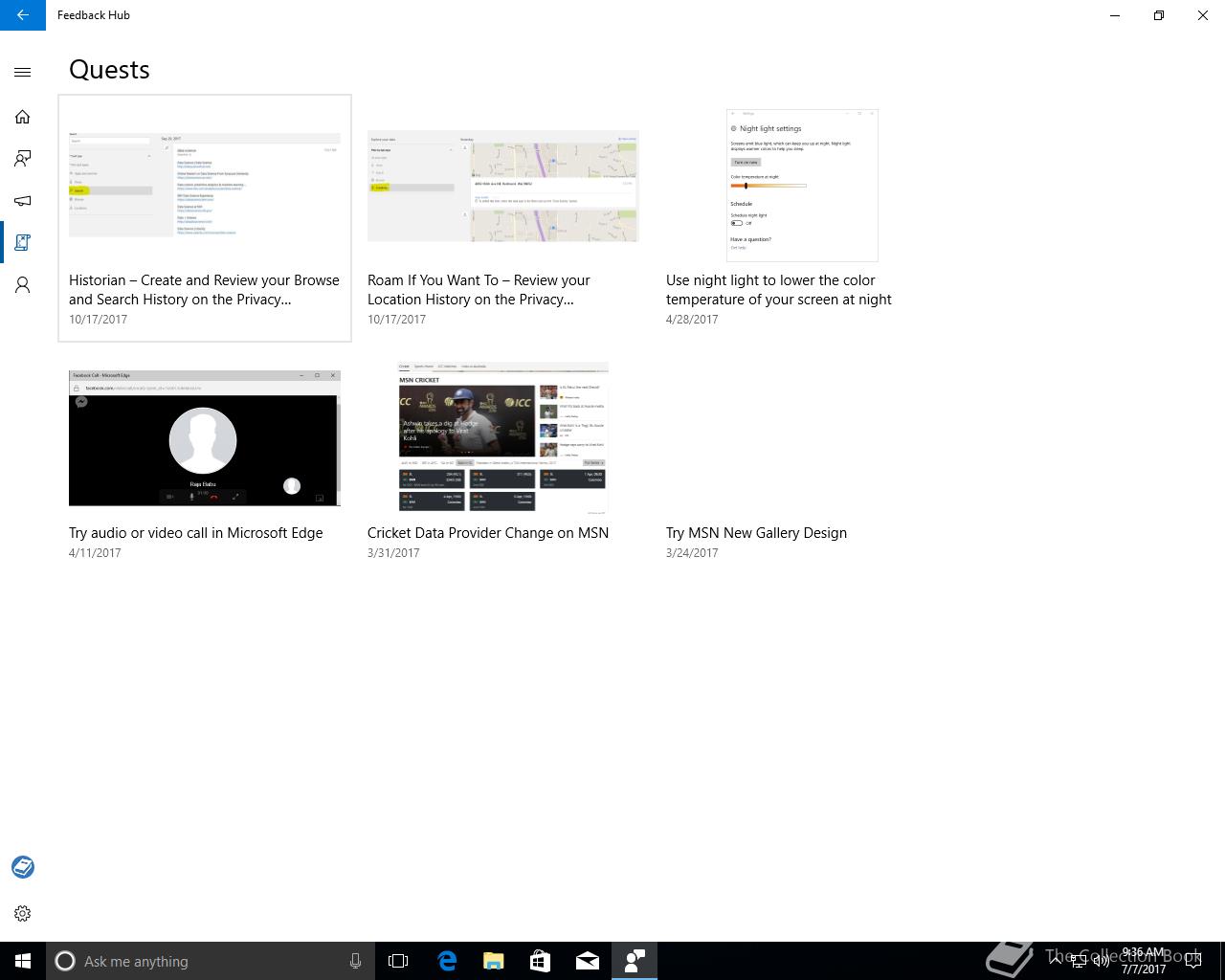1225x980 pixels.
Task: Open the Feedback section icon
Action: point(23,159)
